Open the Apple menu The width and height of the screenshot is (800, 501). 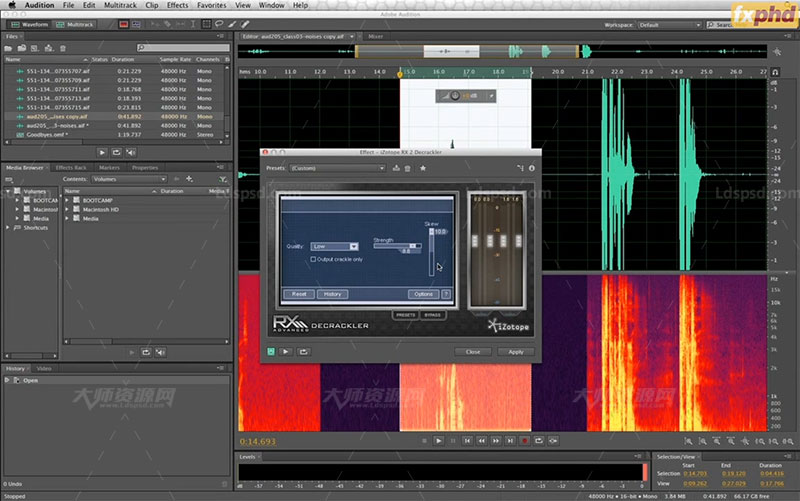point(11,5)
